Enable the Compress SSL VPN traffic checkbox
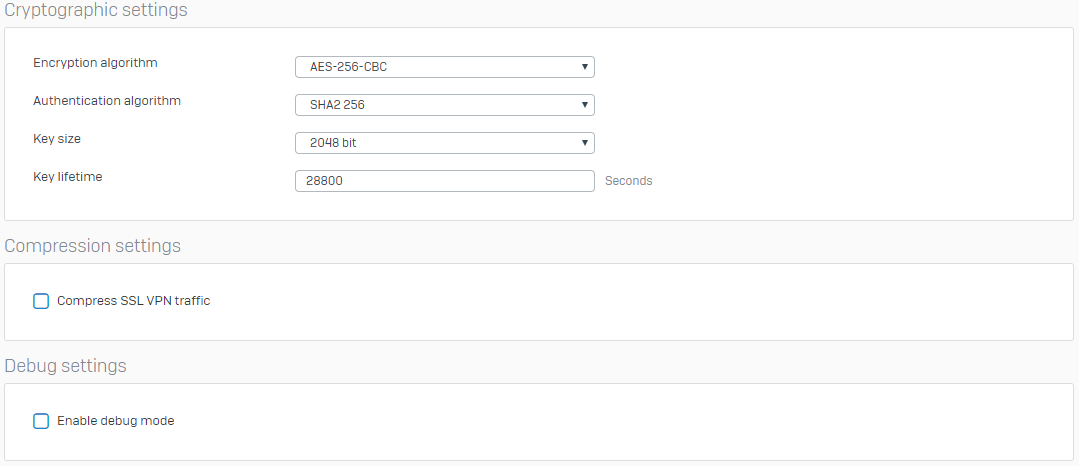This screenshot has width=1079, height=466. click(x=41, y=301)
